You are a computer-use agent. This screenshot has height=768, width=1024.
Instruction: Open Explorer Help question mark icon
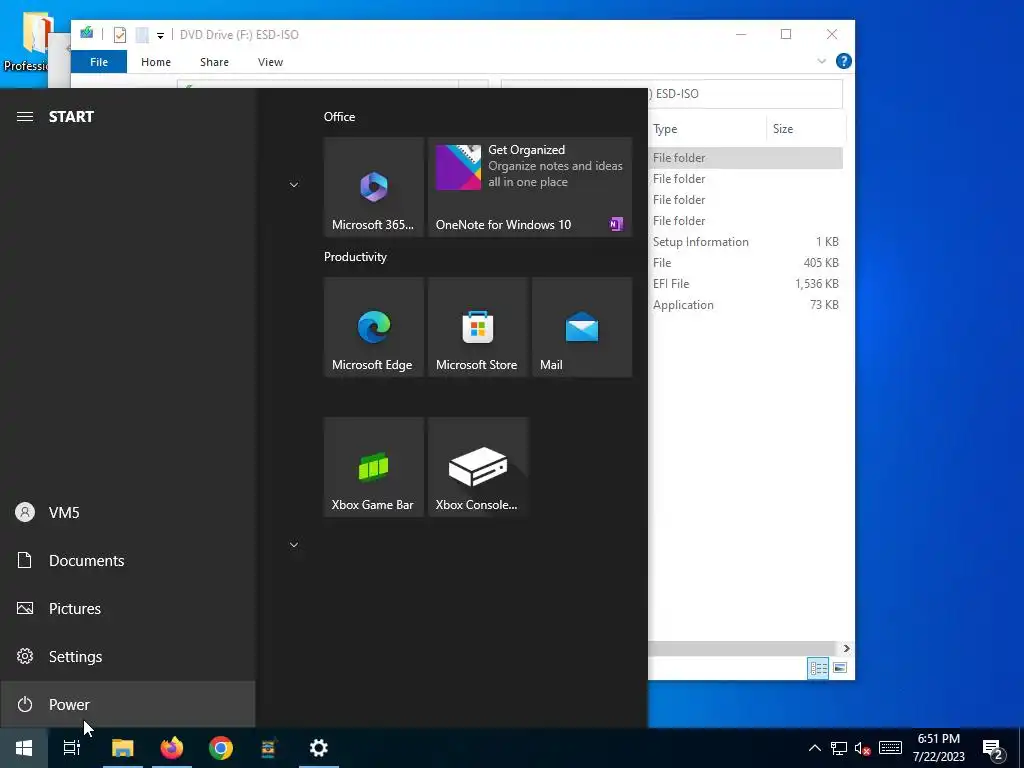click(844, 61)
